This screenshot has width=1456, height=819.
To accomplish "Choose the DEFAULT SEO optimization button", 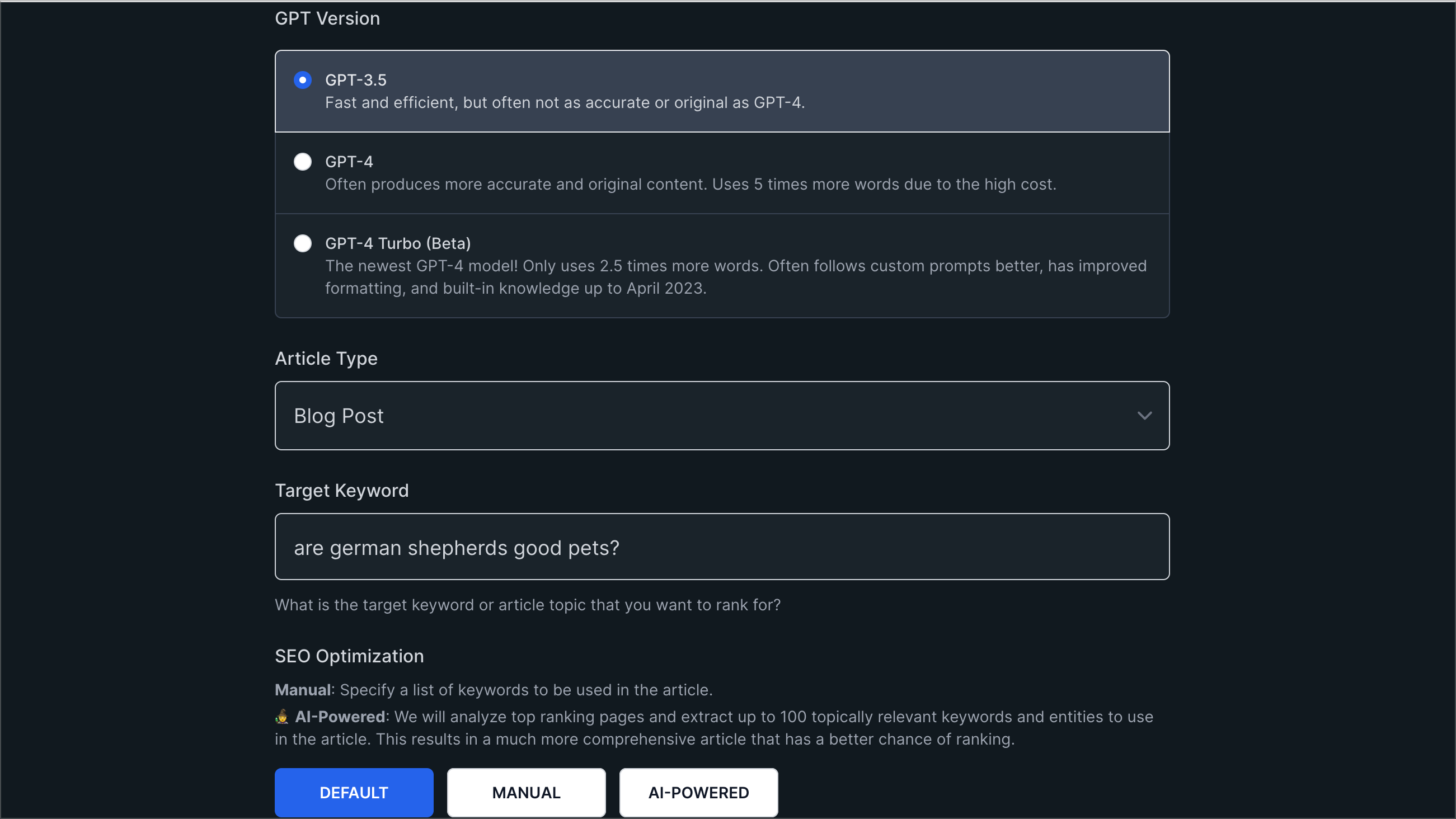I will coord(354,793).
